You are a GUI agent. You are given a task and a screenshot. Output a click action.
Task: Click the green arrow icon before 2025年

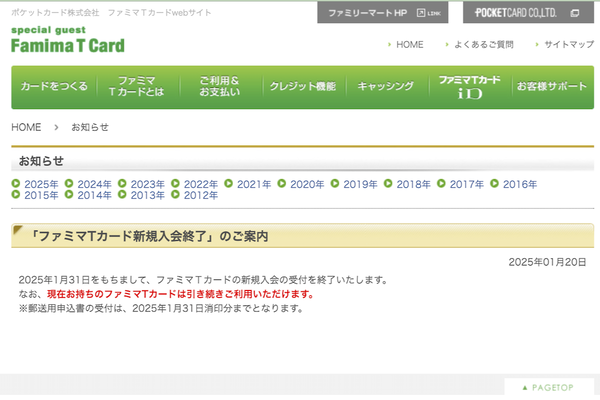pos(16,183)
